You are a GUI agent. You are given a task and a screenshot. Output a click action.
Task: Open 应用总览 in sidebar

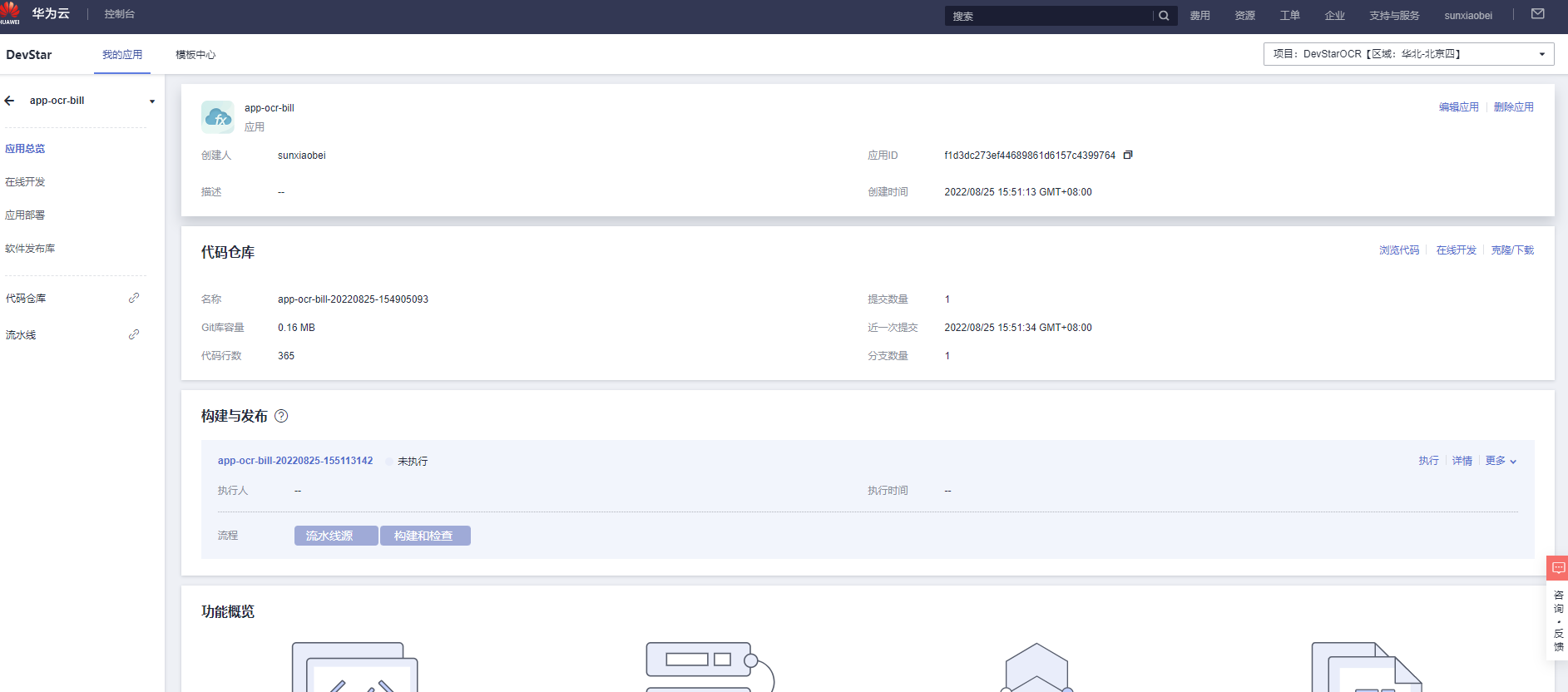(25, 149)
